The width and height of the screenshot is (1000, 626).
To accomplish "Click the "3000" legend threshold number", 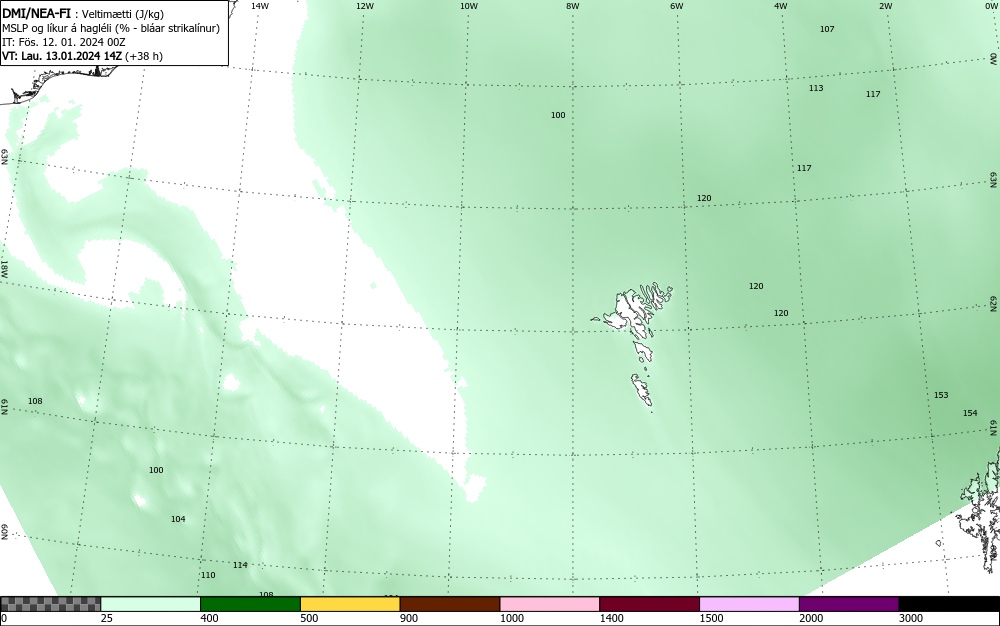I will (x=911, y=618).
